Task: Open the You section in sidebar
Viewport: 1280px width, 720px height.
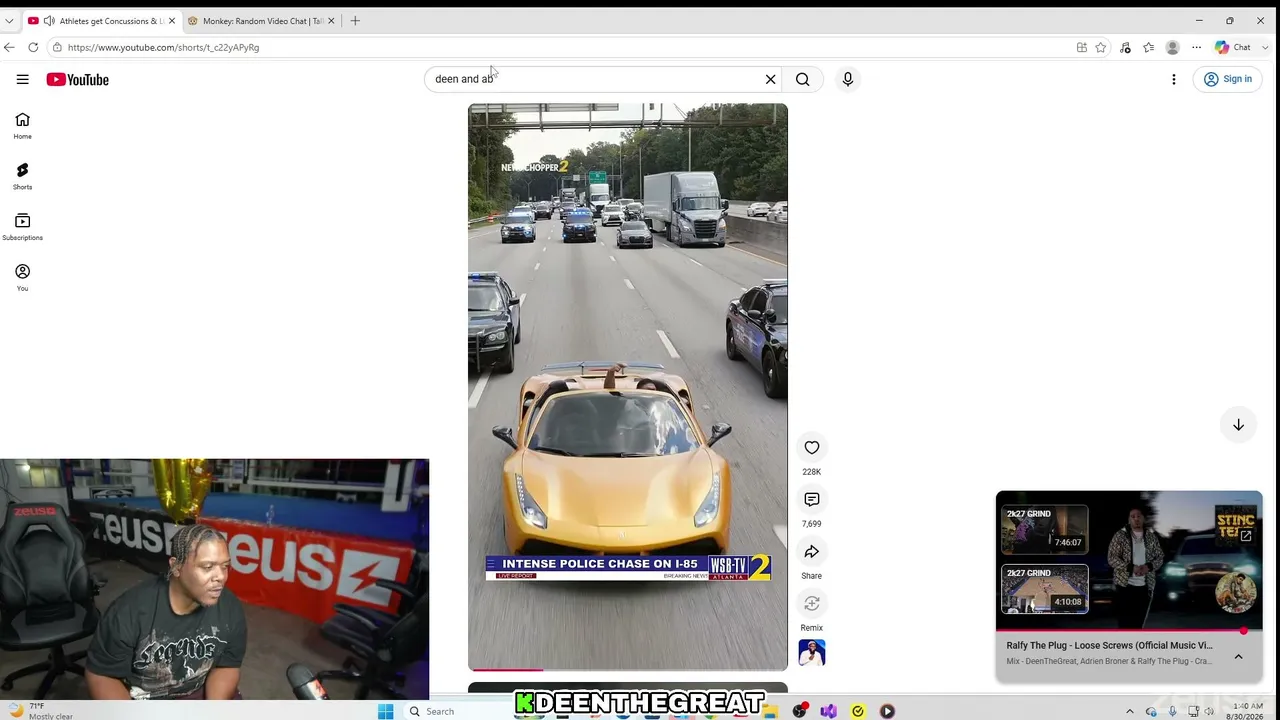Action: [22, 278]
